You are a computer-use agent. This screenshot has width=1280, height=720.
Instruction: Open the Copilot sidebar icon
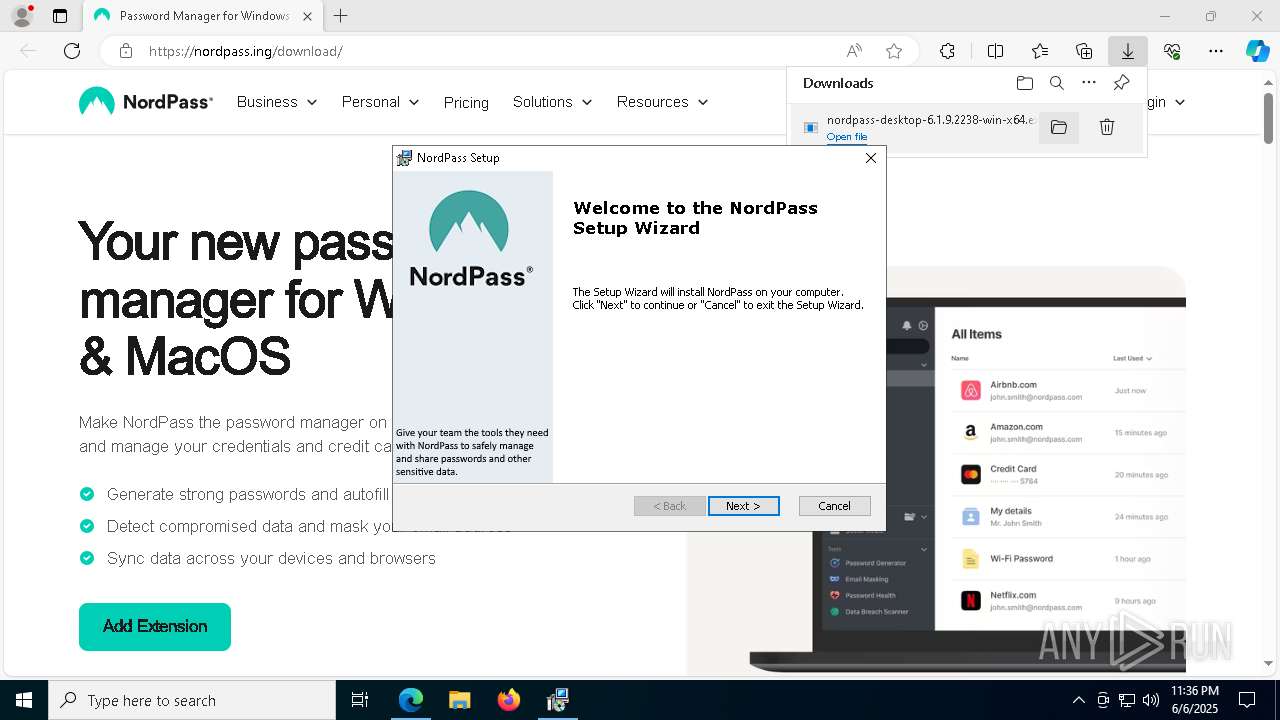(1258, 51)
